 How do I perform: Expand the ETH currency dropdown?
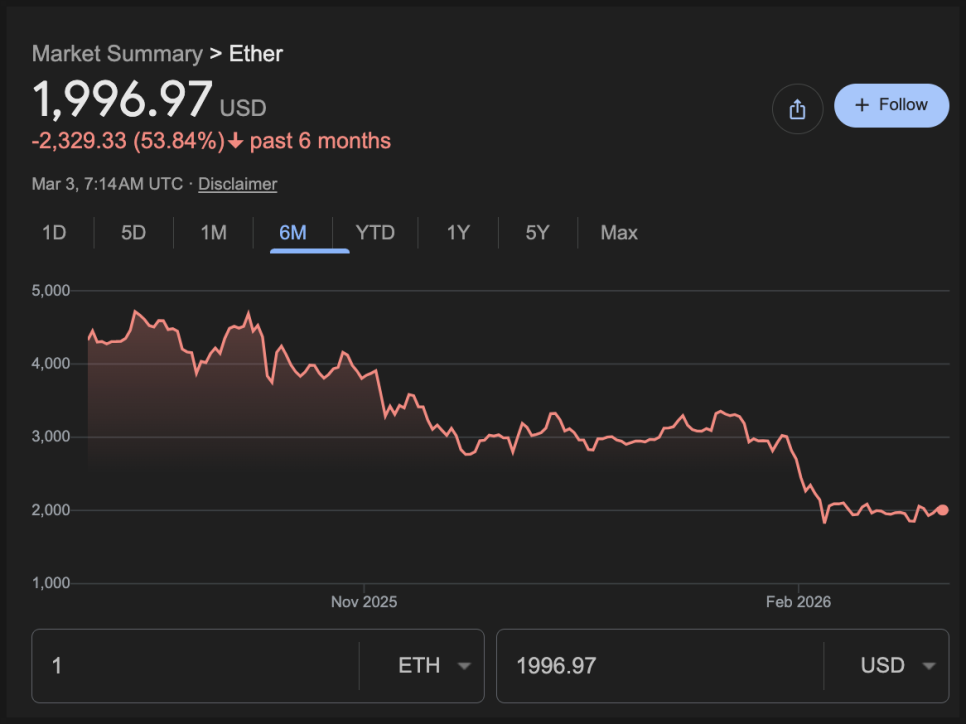click(x=434, y=666)
